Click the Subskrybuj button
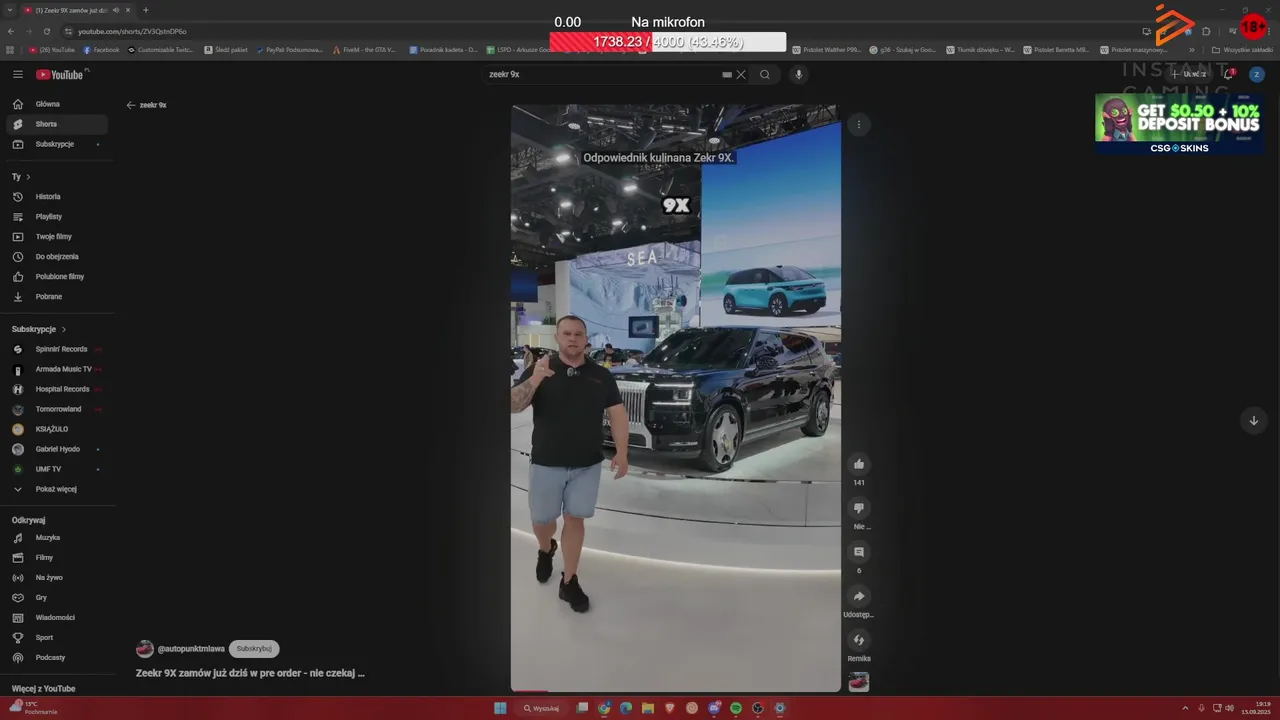The width and height of the screenshot is (1280, 720). [254, 649]
